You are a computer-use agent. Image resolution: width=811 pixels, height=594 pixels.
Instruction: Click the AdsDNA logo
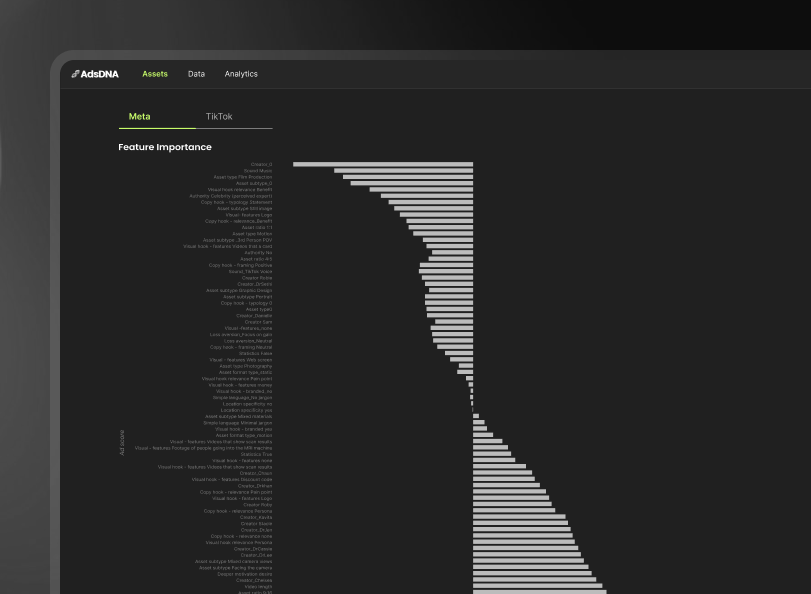95,74
